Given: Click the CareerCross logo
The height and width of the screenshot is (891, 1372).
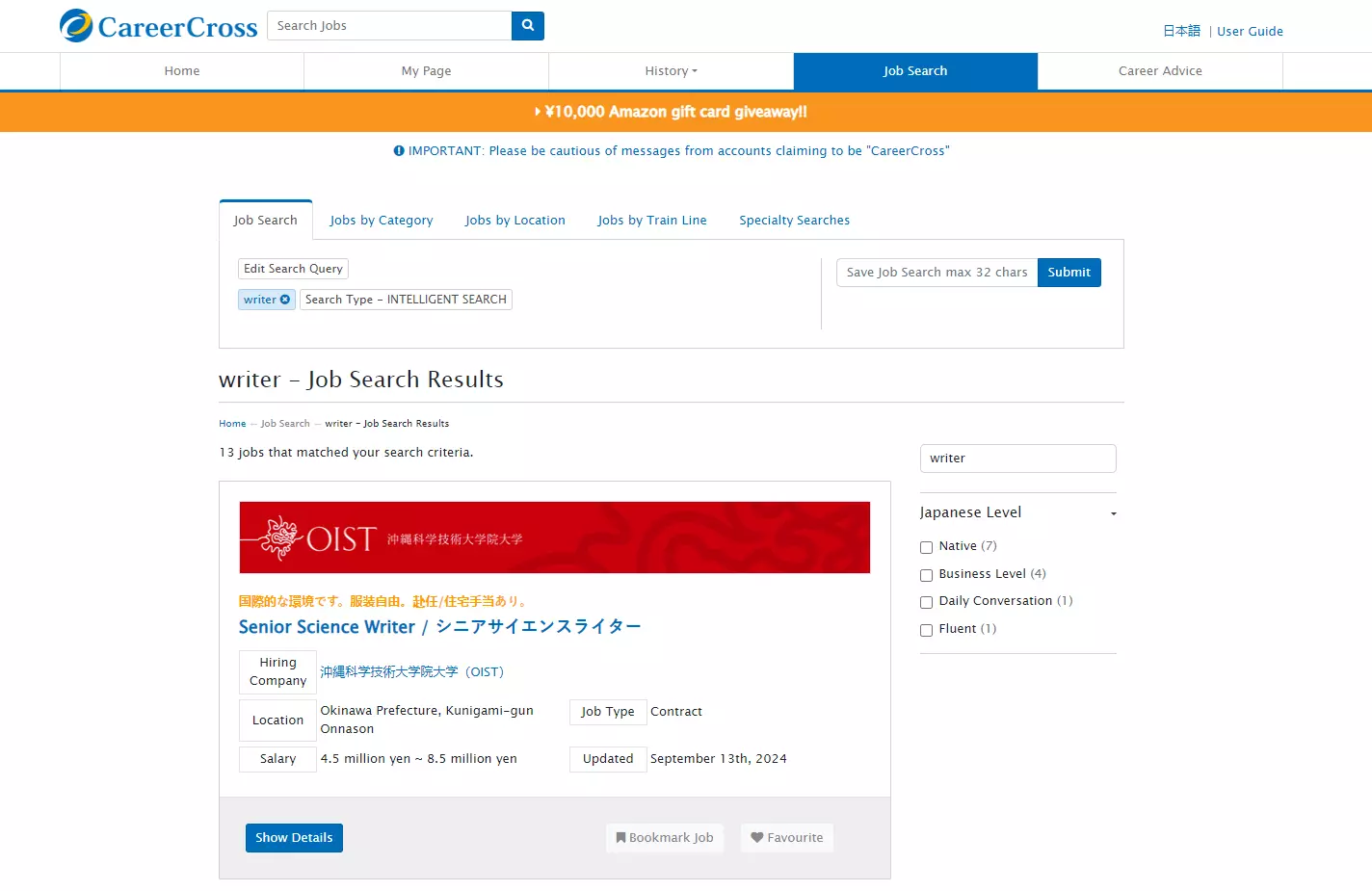Looking at the screenshot, I should [159, 26].
